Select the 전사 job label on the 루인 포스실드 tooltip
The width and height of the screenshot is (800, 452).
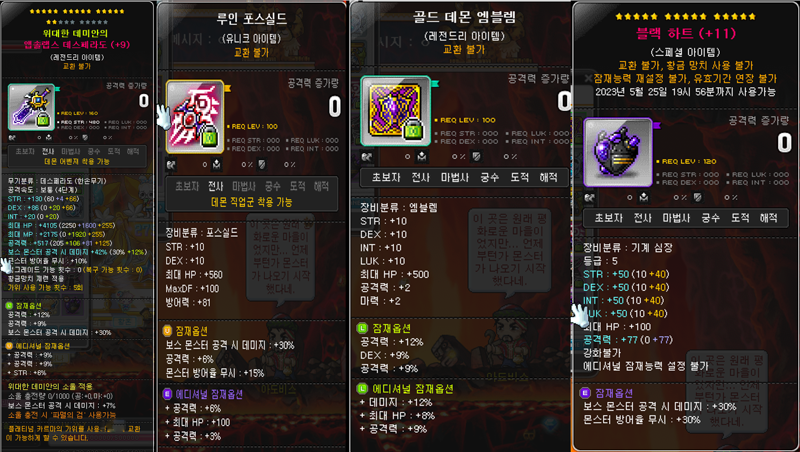tap(216, 186)
